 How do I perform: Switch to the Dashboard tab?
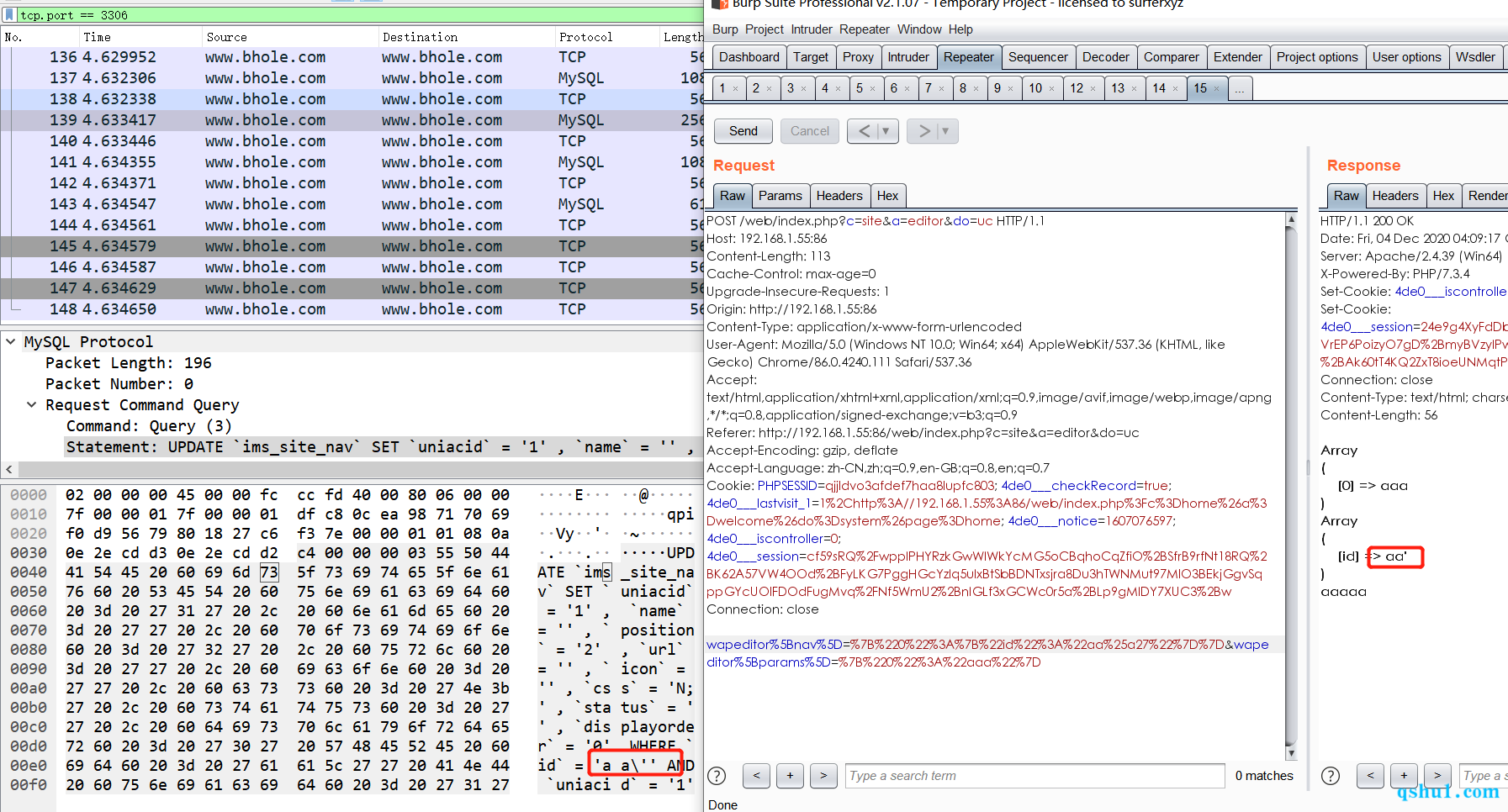749,57
